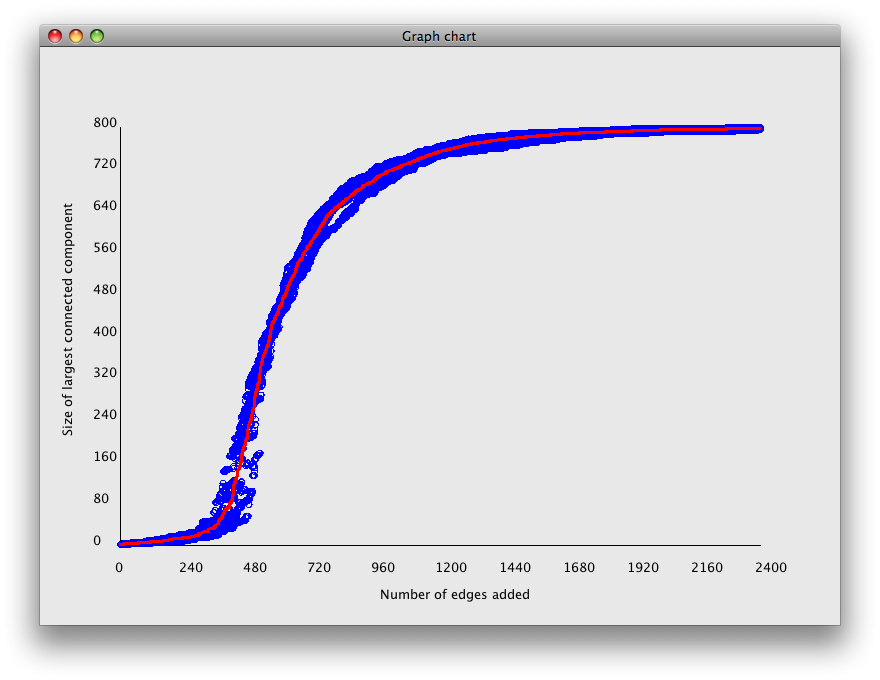Click the 1200 x-axis tick label
This screenshot has width=880, height=680.
[451, 568]
